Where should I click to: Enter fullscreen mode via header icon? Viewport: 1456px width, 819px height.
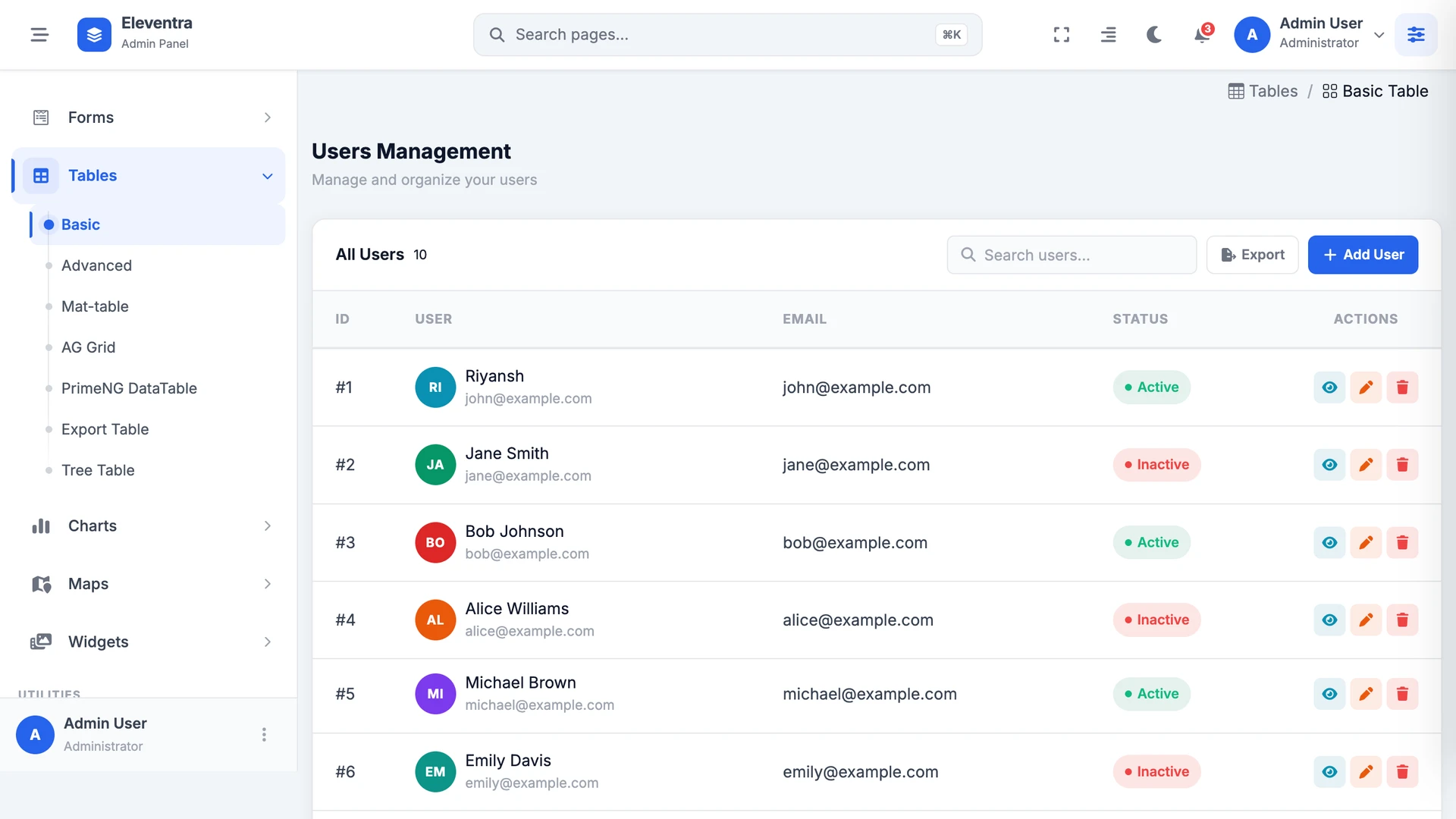[1062, 35]
